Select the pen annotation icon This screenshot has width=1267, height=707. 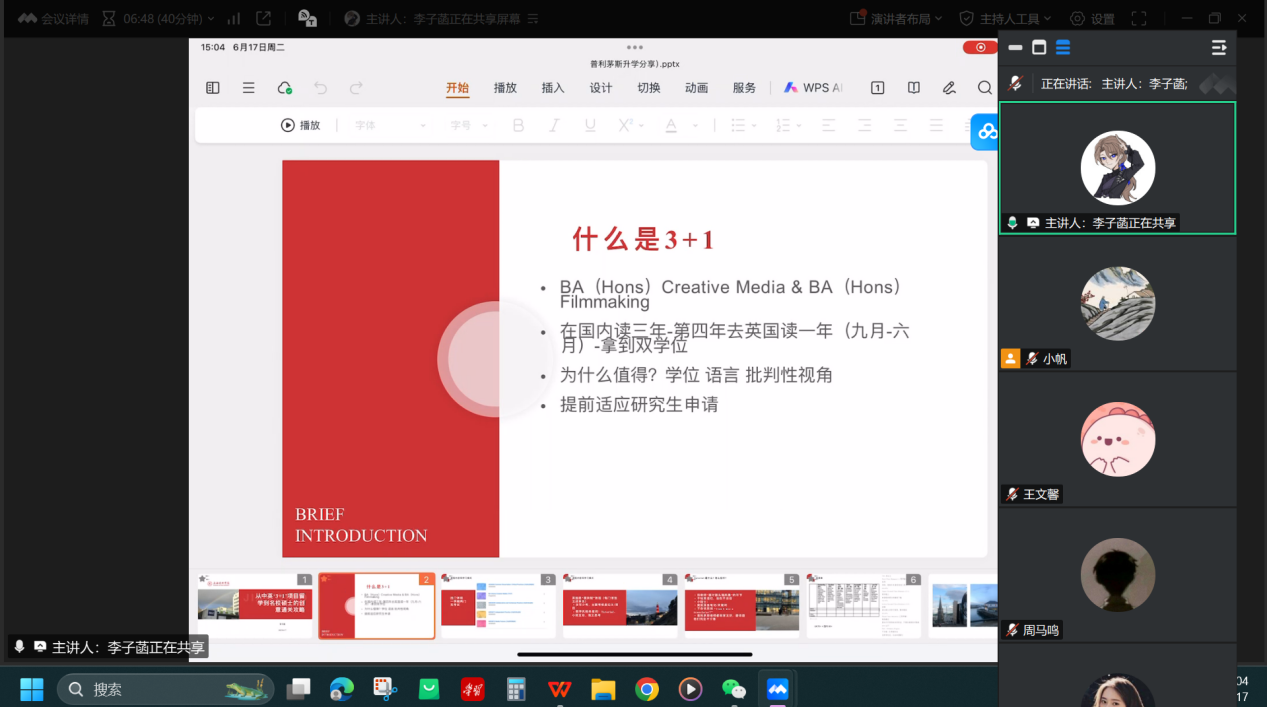point(949,88)
